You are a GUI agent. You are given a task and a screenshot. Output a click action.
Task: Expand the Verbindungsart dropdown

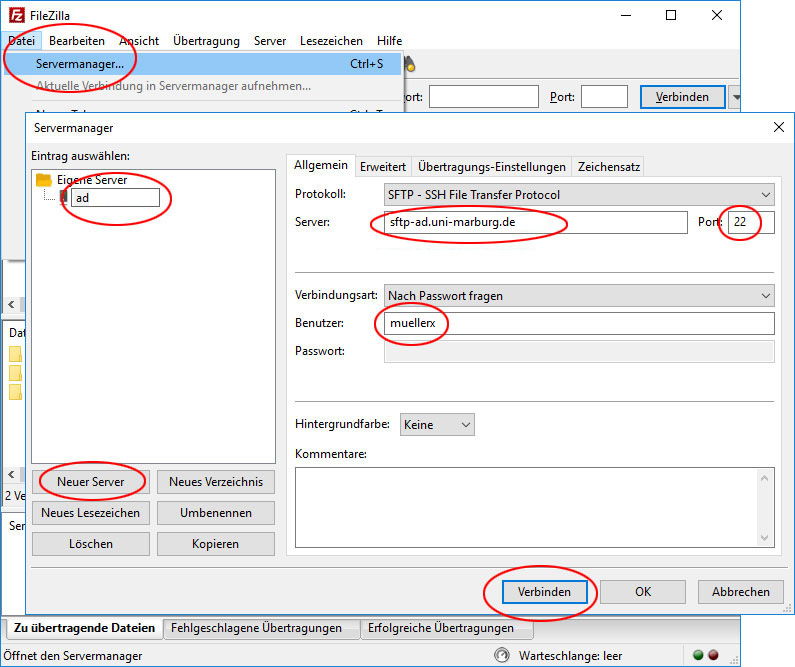click(x=579, y=296)
